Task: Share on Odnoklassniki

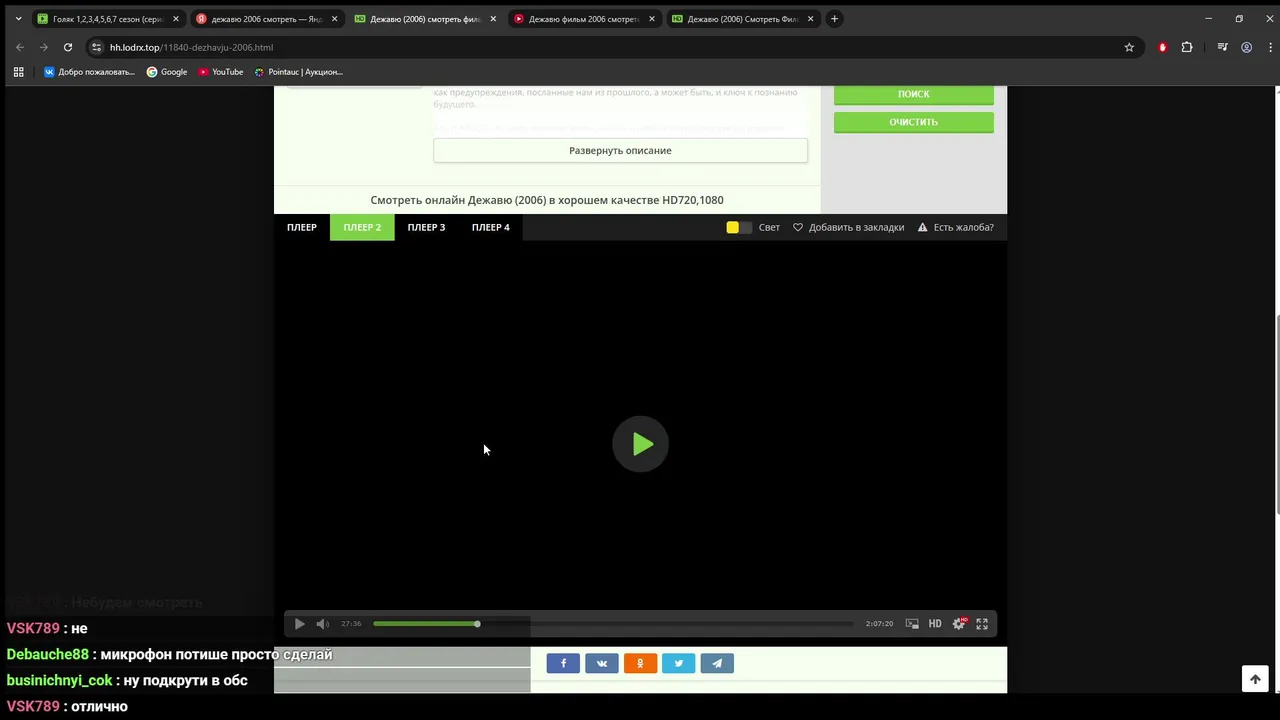Action: pos(640,663)
